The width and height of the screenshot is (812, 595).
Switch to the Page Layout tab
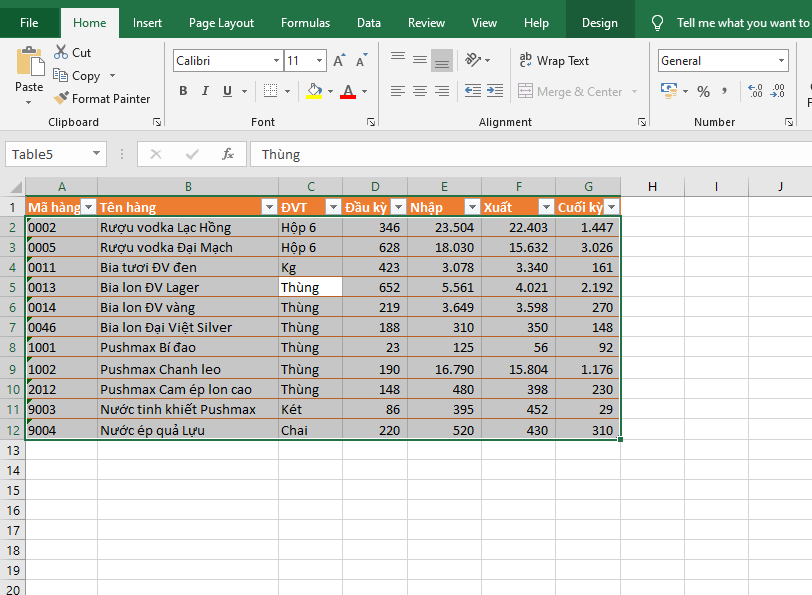tap(221, 22)
